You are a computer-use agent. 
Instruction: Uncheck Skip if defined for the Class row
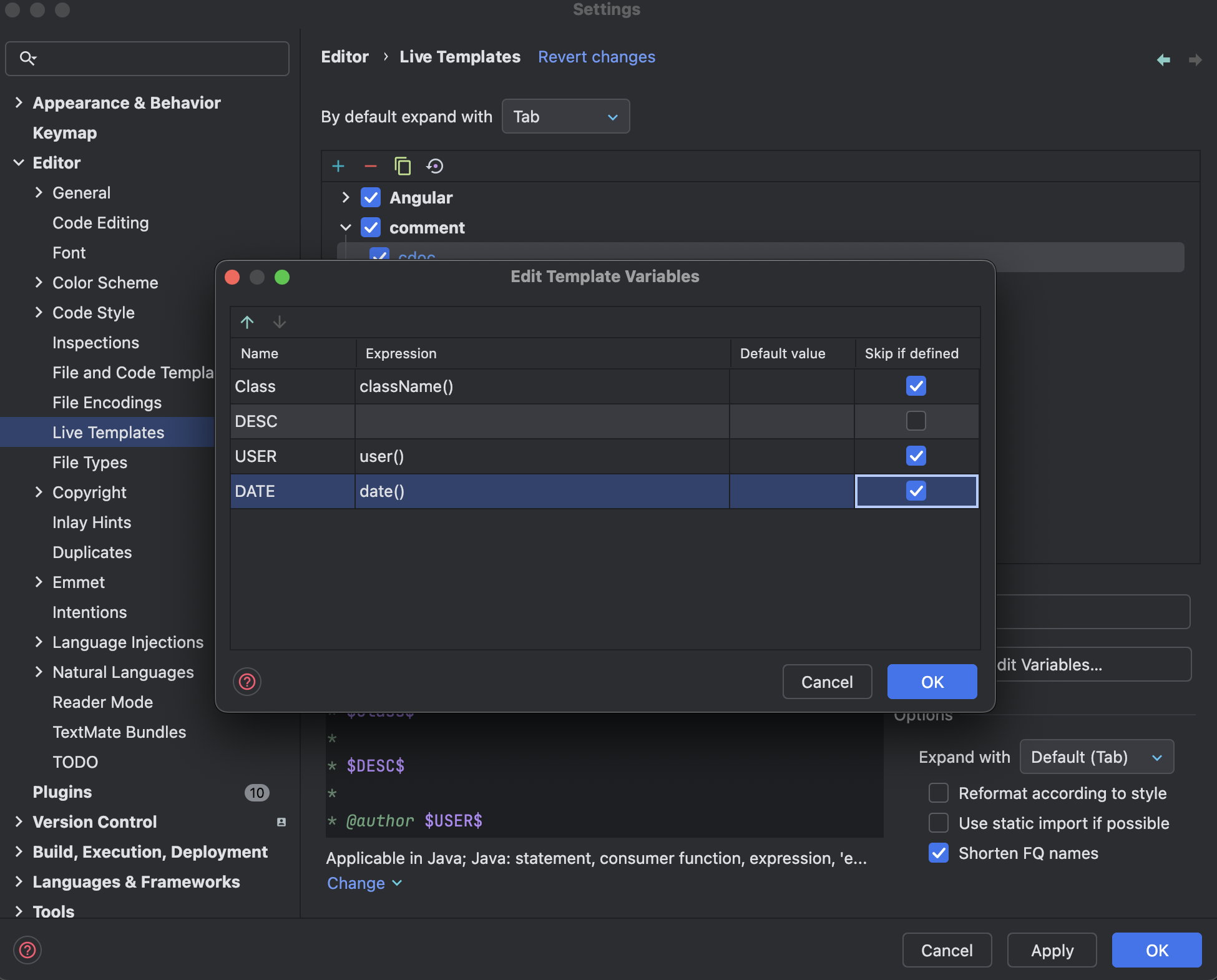916,386
